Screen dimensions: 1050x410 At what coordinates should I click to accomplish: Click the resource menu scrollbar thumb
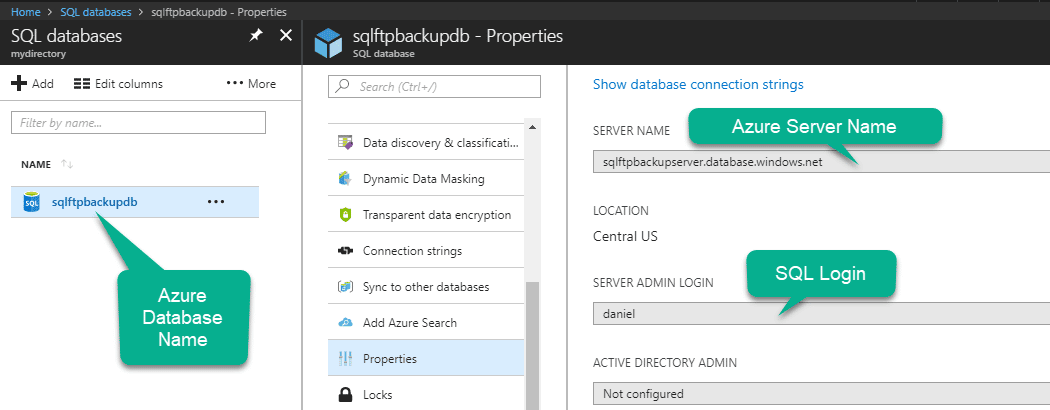pyautogui.click(x=532, y=346)
